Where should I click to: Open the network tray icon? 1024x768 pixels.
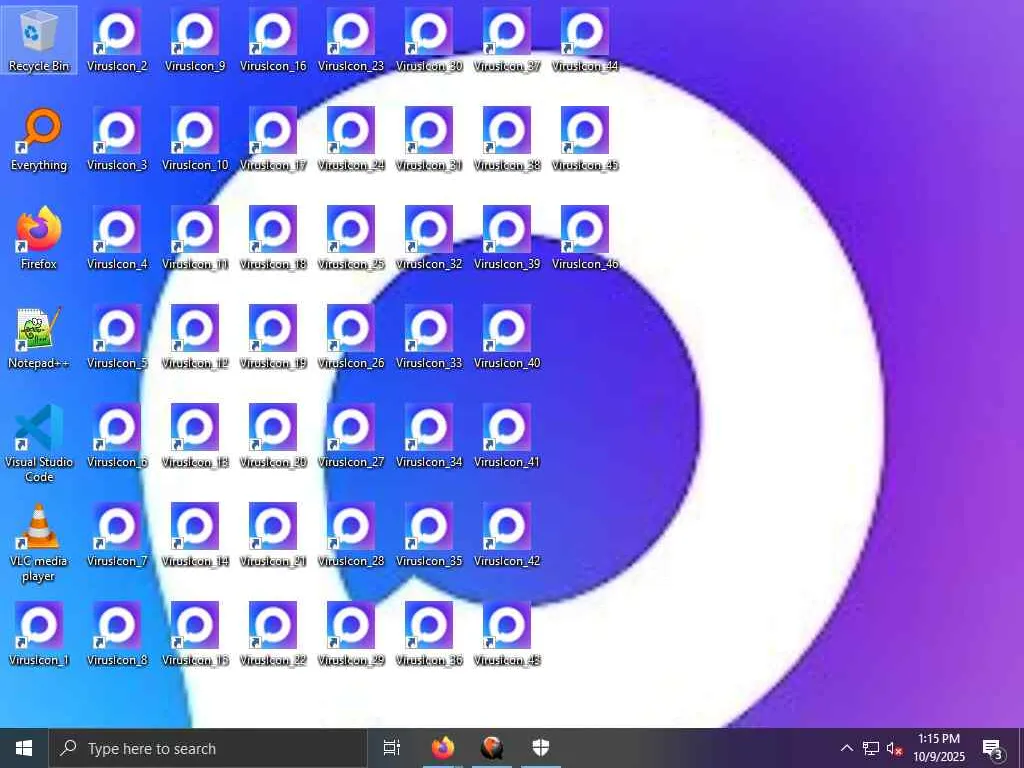click(x=871, y=749)
